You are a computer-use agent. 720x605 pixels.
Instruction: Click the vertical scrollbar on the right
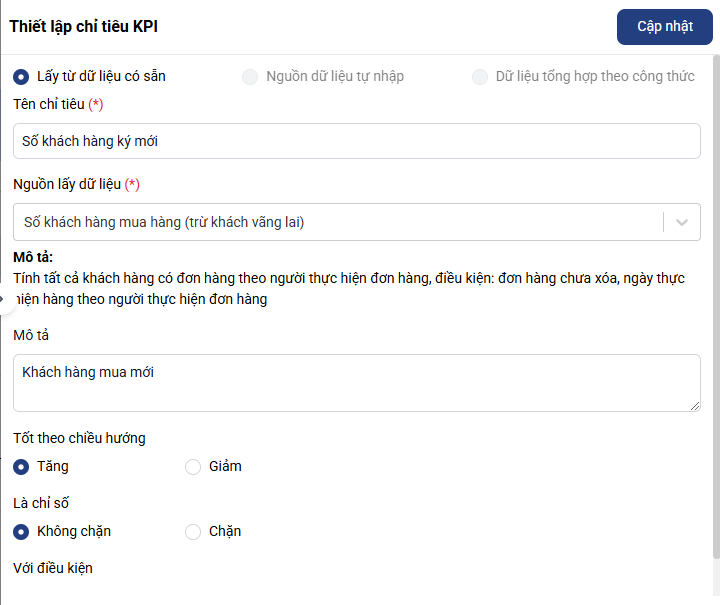click(x=715, y=300)
